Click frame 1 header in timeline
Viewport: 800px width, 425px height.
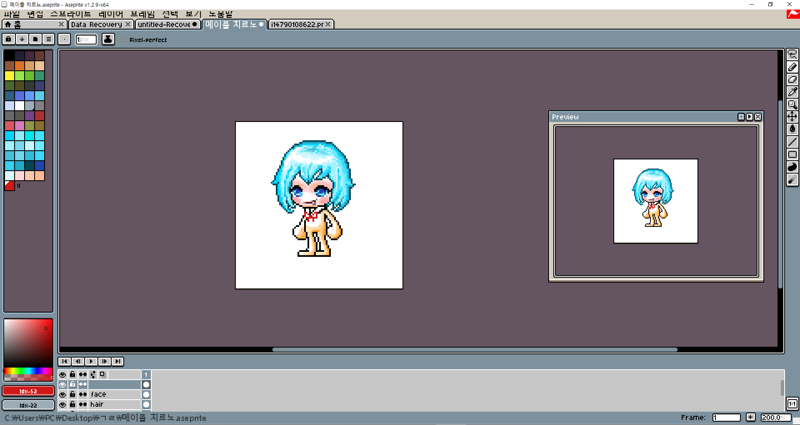click(146, 374)
